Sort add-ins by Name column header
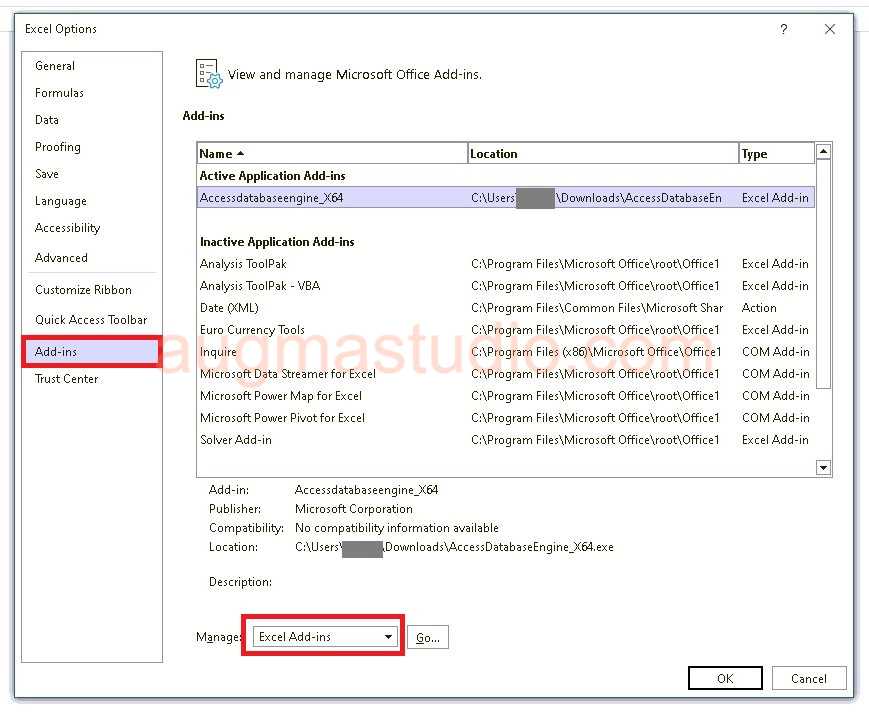The height and width of the screenshot is (713, 869). point(331,154)
